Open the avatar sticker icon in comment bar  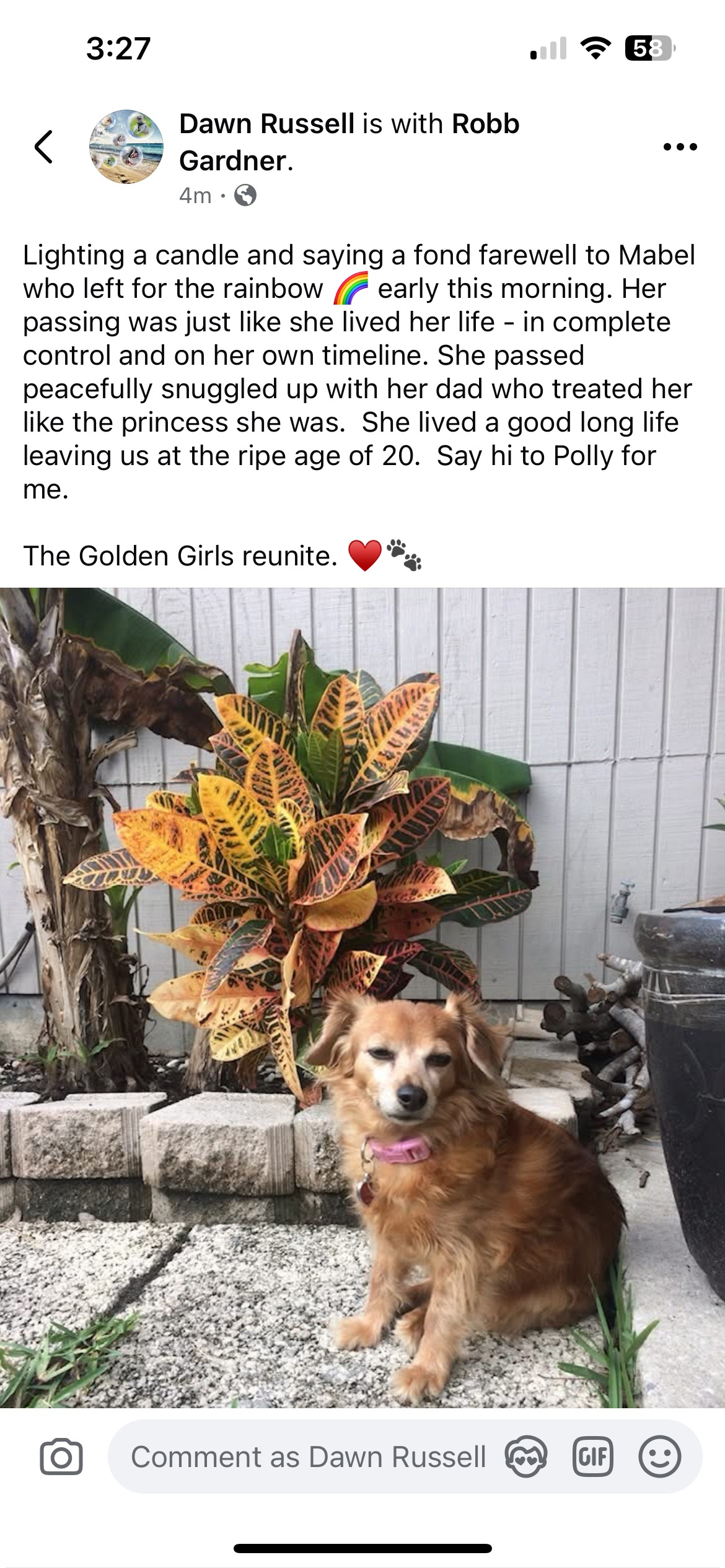tap(525, 1457)
